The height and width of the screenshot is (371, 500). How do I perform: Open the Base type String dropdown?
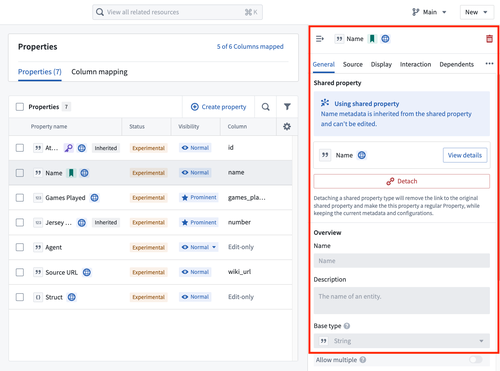[402, 341]
